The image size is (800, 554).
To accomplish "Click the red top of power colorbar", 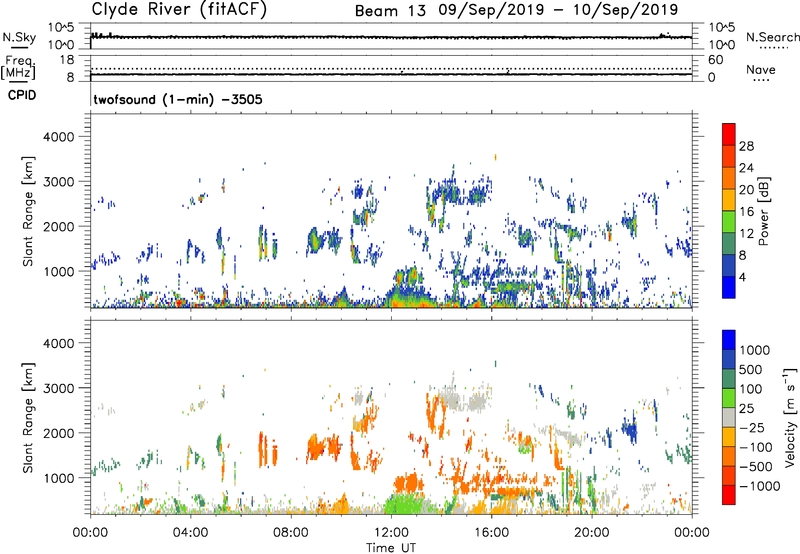I will (x=729, y=134).
